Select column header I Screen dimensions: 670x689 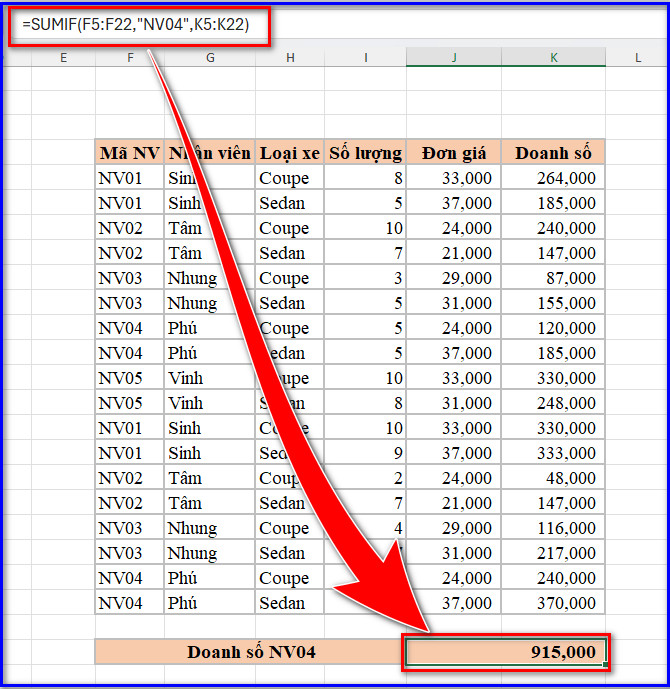366,58
